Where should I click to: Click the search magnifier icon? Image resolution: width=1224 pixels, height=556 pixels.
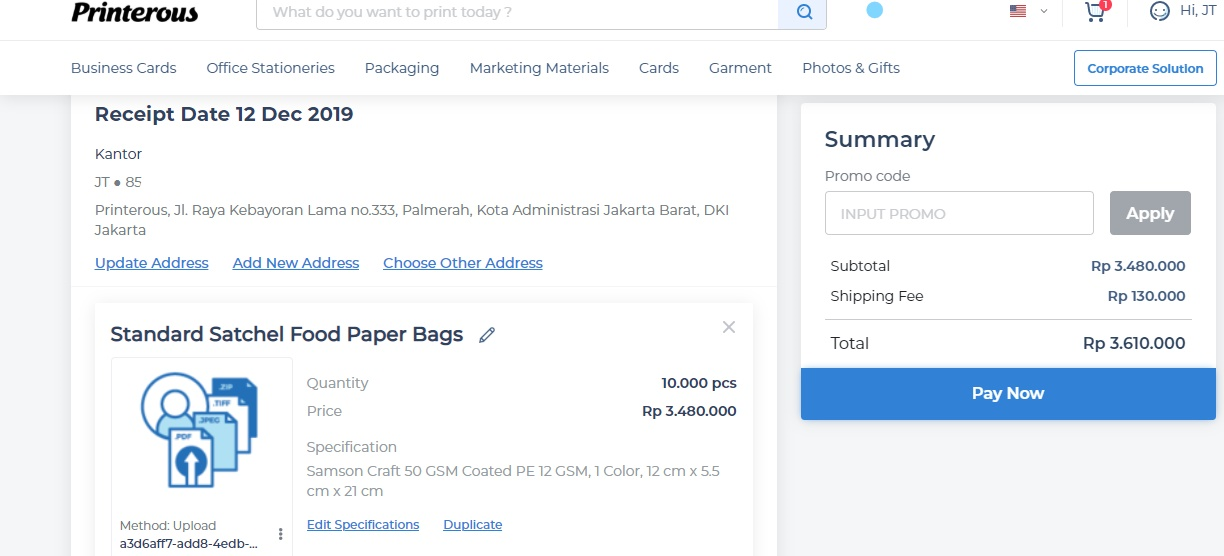pos(803,13)
